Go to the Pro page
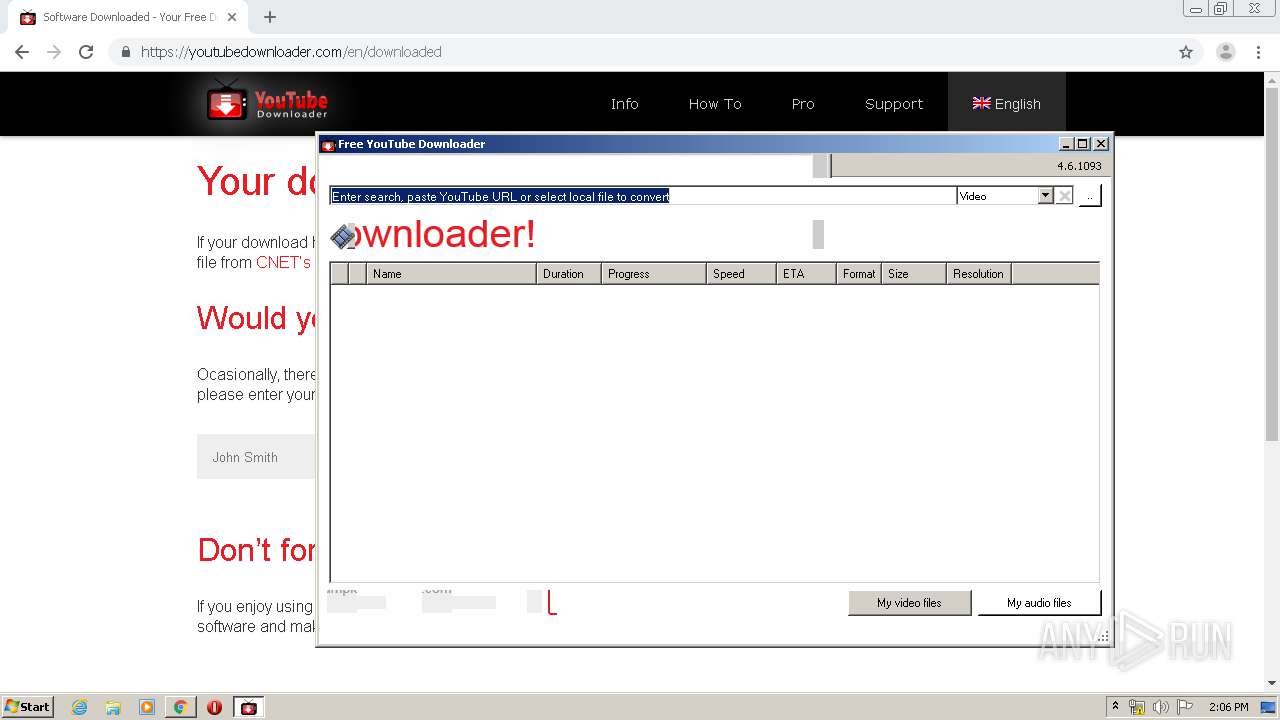 tap(803, 104)
